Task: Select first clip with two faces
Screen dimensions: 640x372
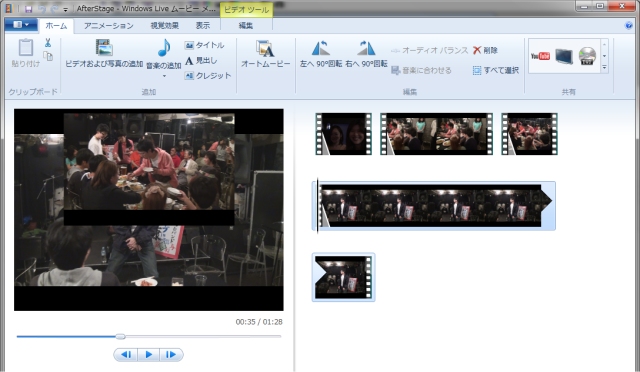Action: point(344,134)
